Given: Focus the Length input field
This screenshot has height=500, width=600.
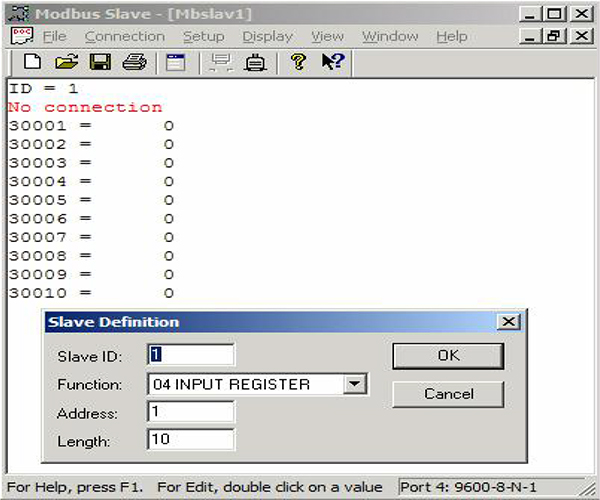Looking at the screenshot, I should (191, 439).
